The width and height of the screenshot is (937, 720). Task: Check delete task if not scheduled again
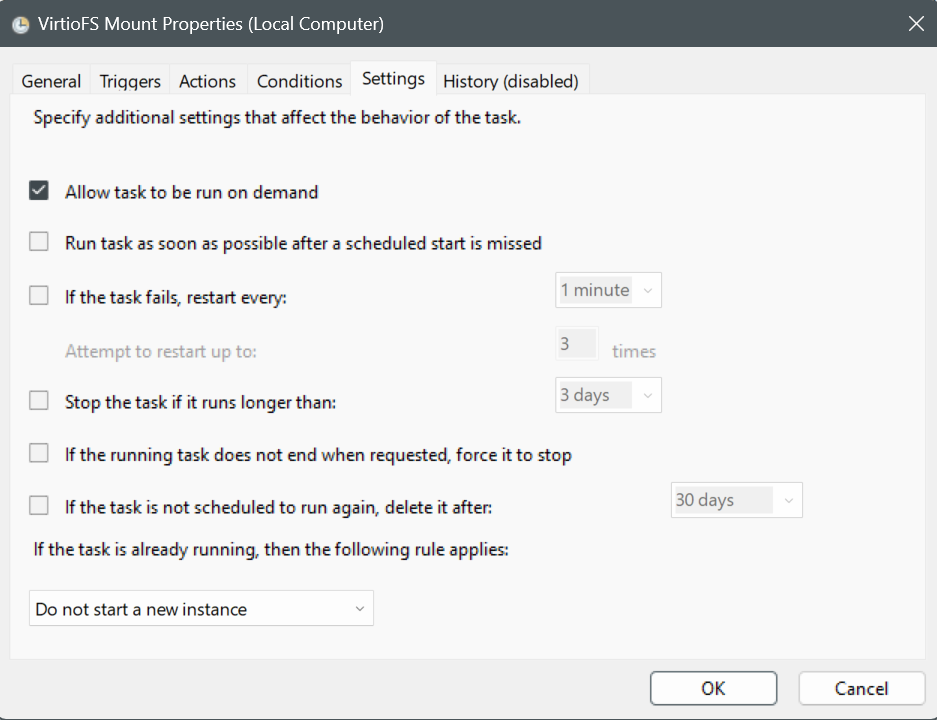[x=39, y=505]
